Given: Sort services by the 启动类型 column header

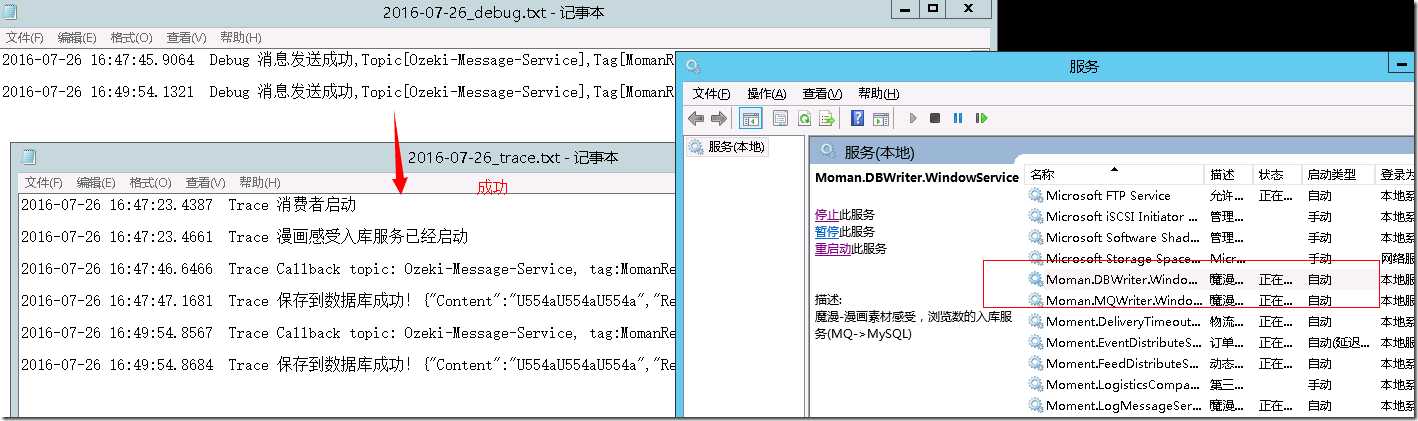Looking at the screenshot, I should pos(1331,175).
